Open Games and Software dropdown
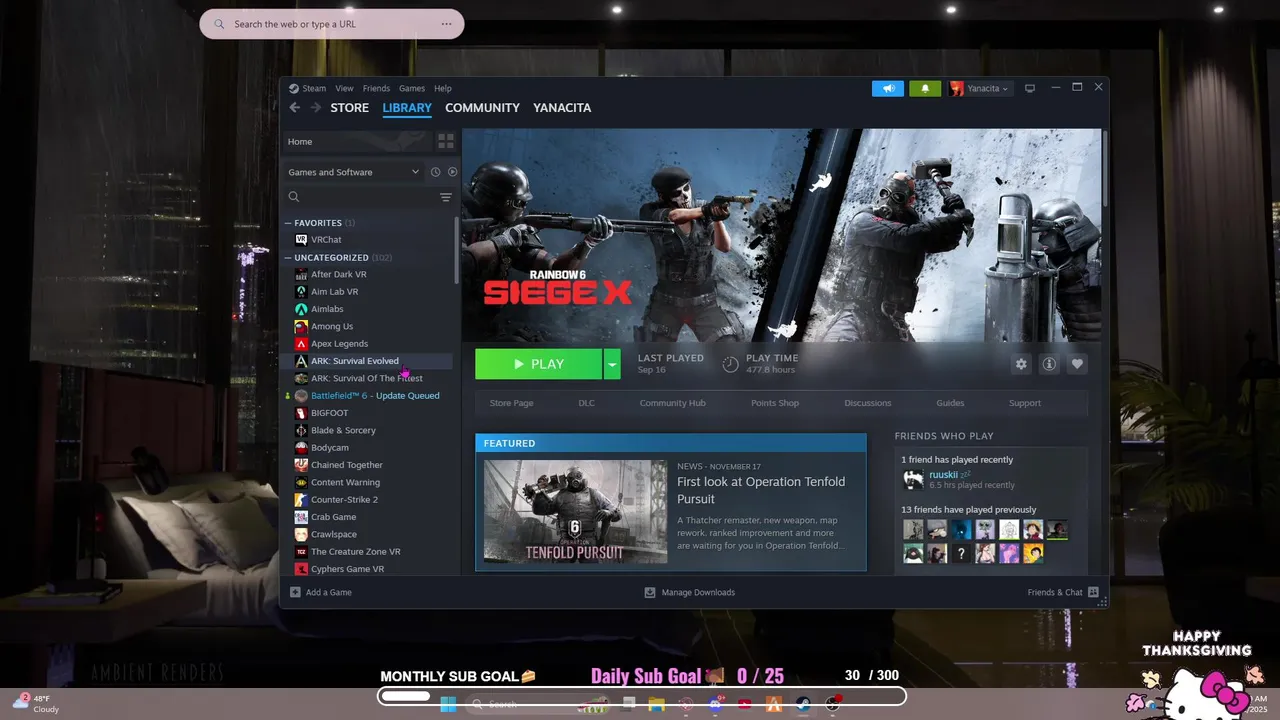This screenshot has width=1280, height=720. pos(354,172)
